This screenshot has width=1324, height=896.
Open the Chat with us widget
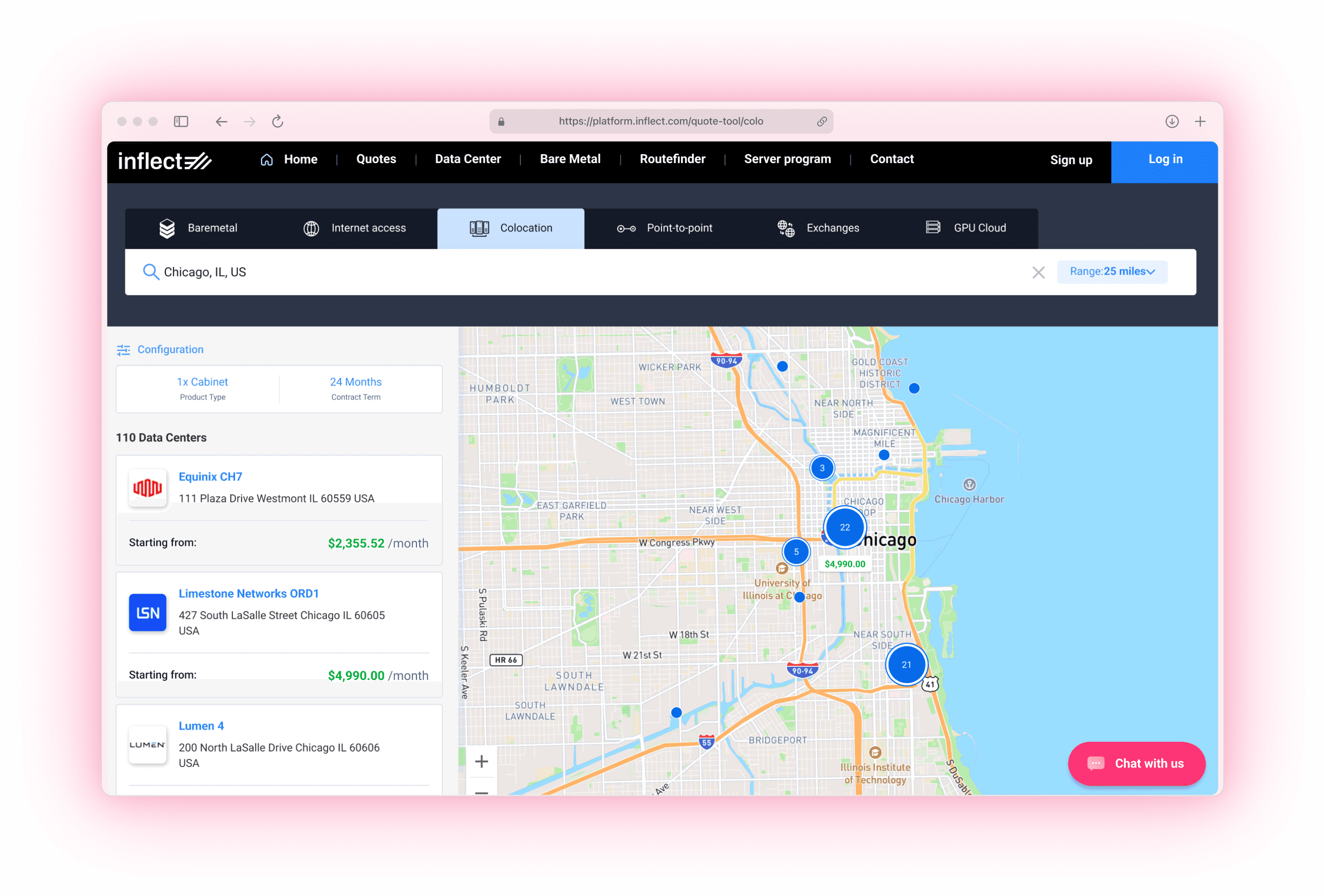pos(1136,763)
